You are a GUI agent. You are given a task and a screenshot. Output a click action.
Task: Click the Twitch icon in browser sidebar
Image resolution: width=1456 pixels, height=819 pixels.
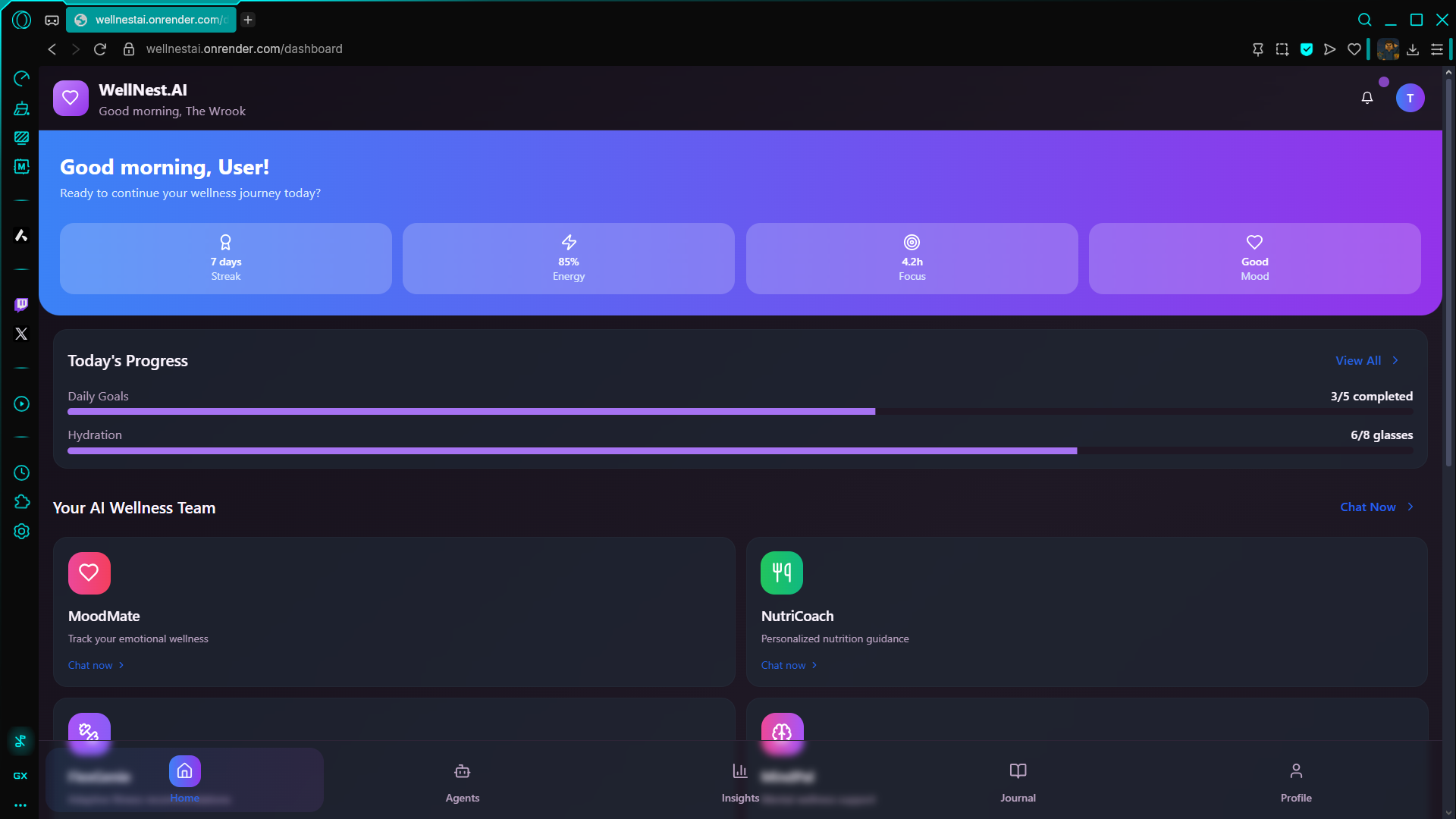tap(21, 304)
